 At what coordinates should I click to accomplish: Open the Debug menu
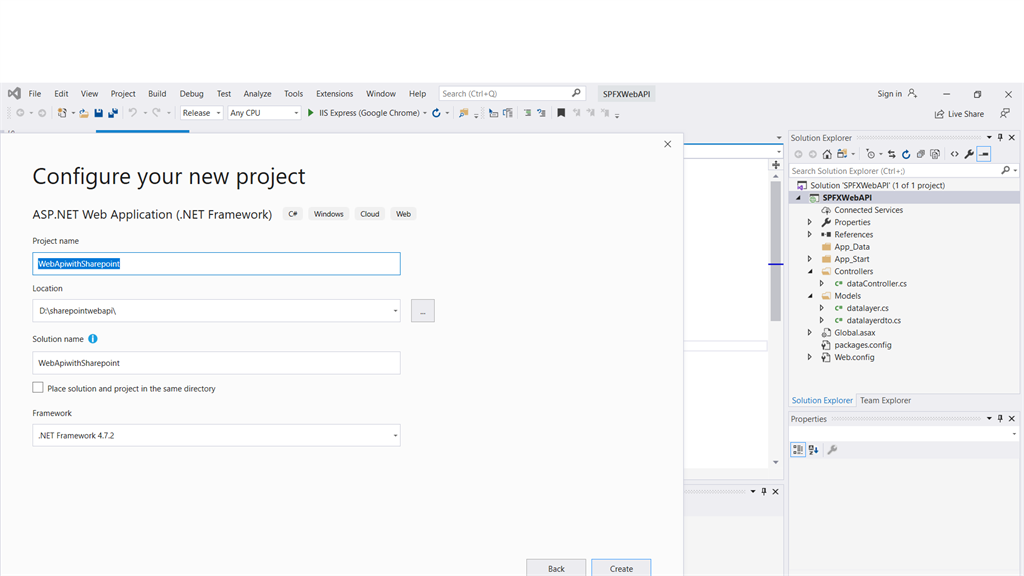191,93
